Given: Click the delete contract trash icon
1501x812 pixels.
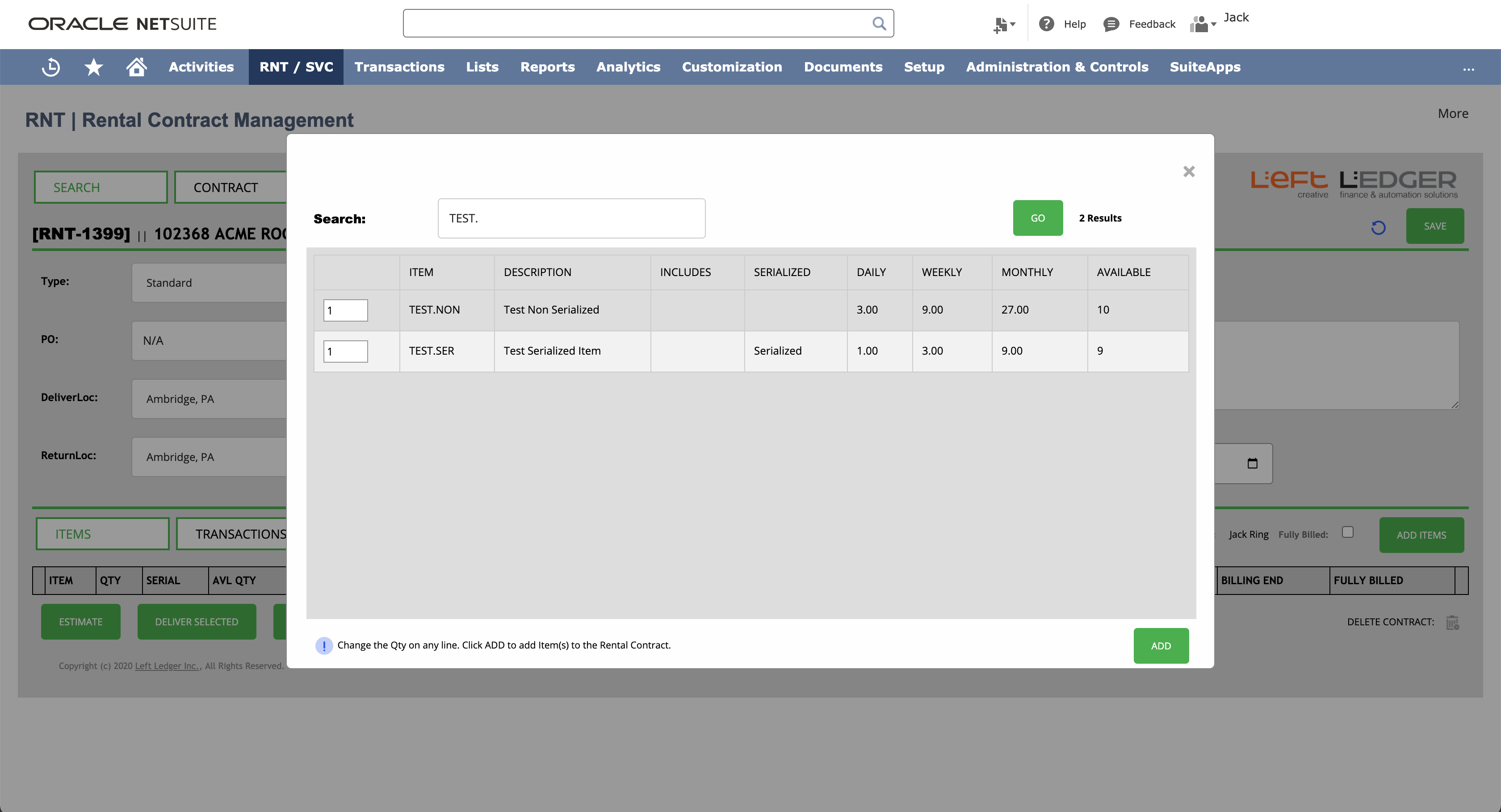Looking at the screenshot, I should coord(1452,622).
